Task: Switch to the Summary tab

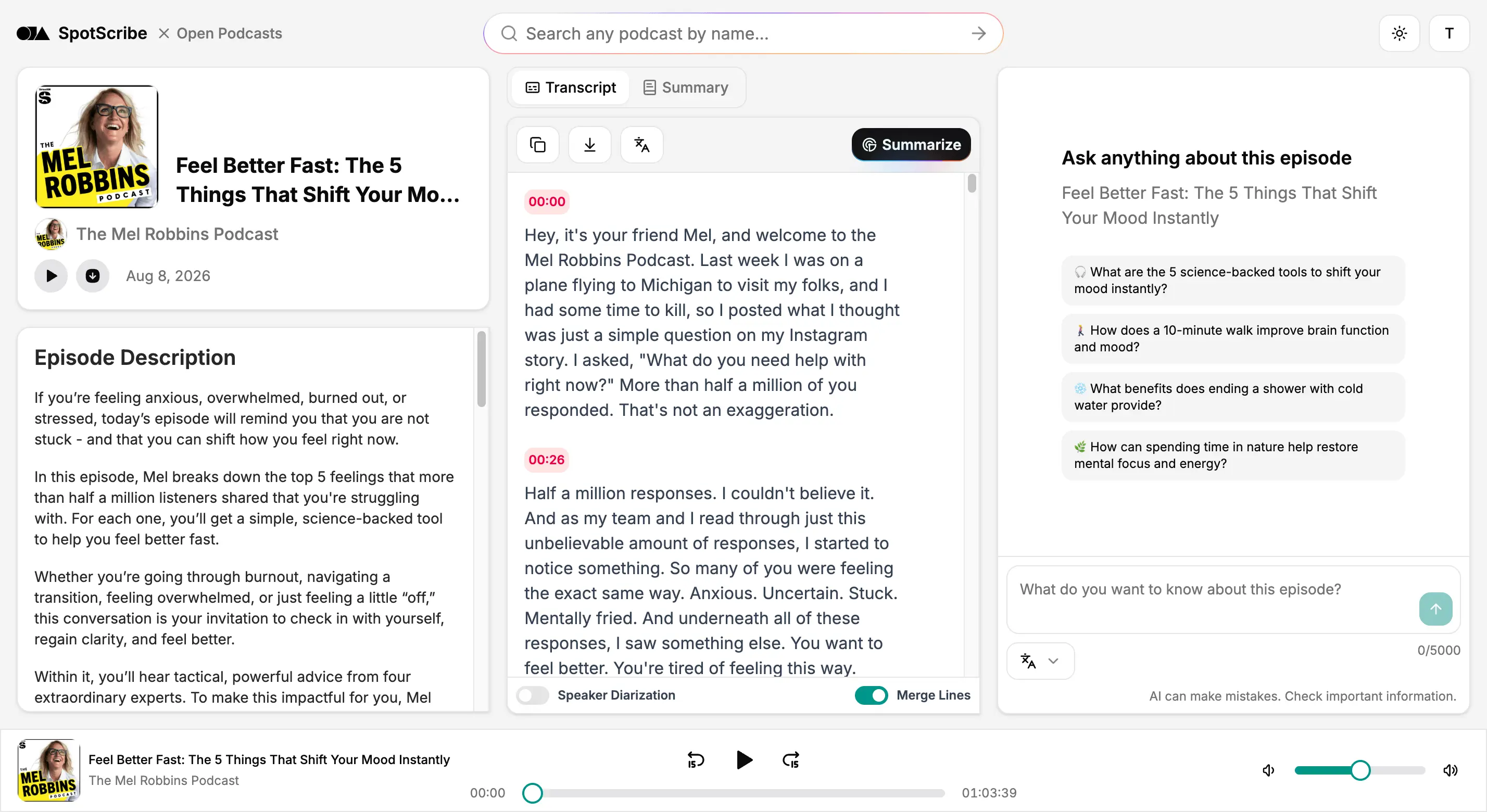Action: pos(686,87)
